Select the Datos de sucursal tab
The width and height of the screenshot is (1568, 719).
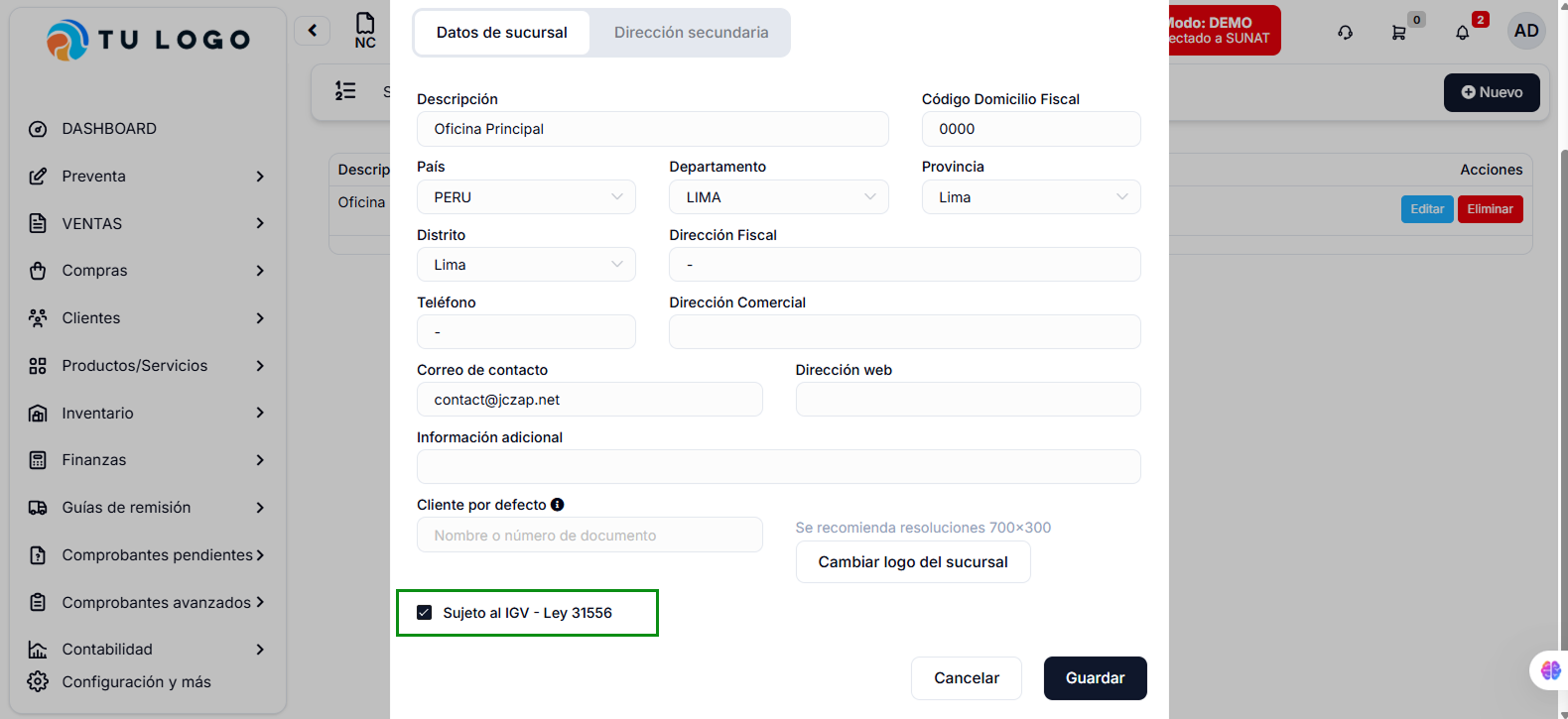point(501,33)
